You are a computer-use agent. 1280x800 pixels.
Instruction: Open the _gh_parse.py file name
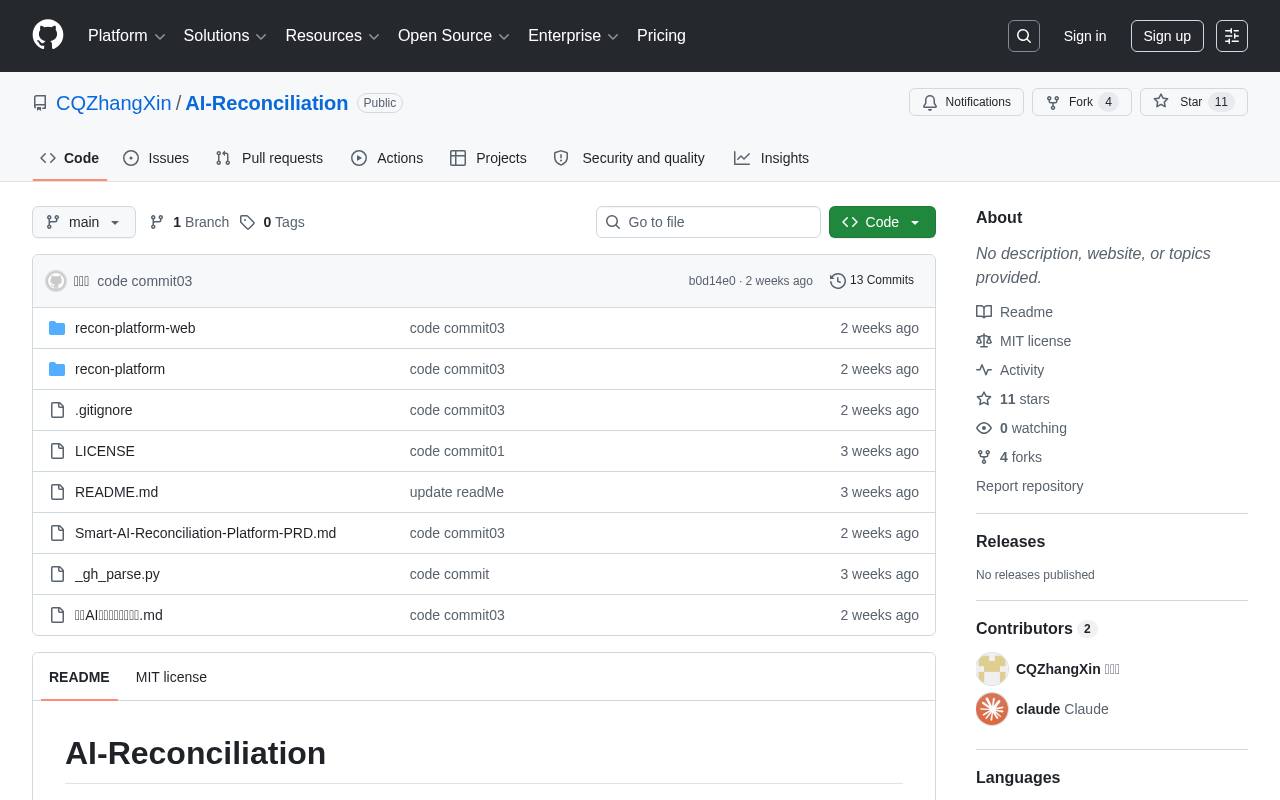117,574
